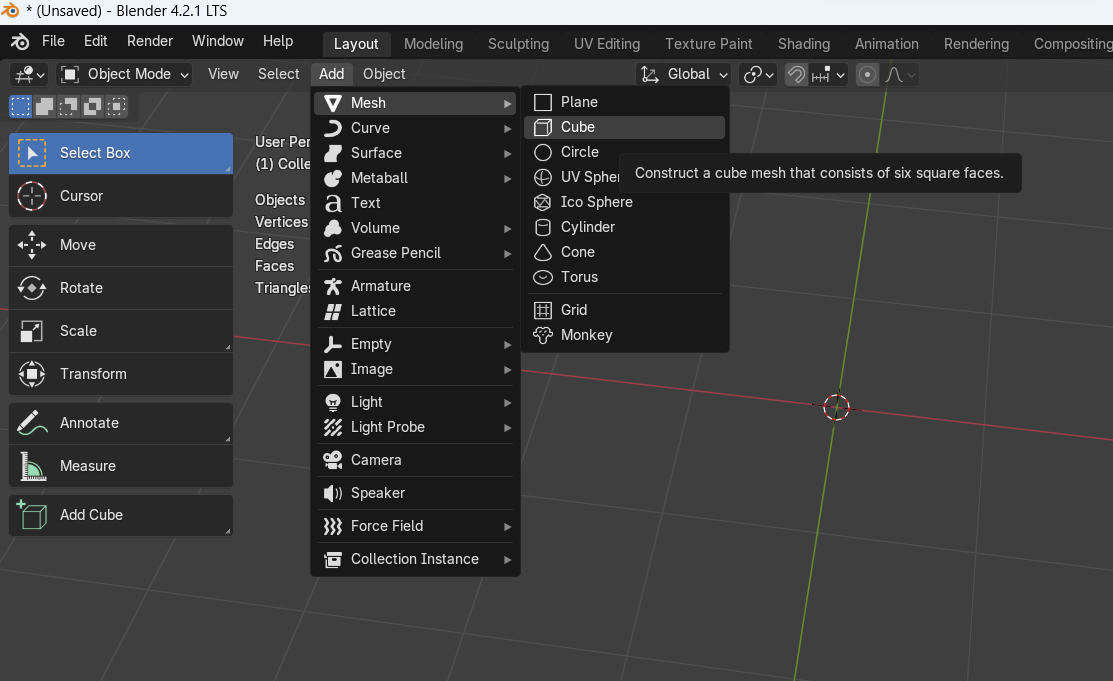This screenshot has width=1113, height=681.
Task: Activate the Add Cube tool
Action: (x=121, y=516)
